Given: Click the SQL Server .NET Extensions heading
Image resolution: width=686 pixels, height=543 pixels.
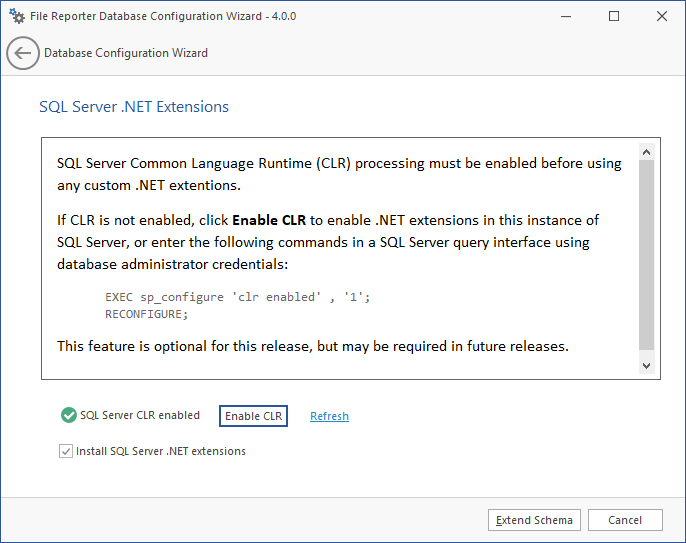Looking at the screenshot, I should click(134, 106).
